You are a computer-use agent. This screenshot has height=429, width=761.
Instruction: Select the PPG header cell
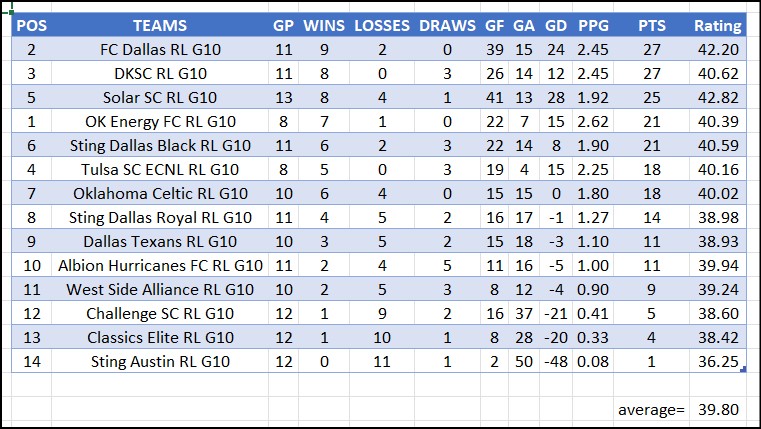coord(594,25)
